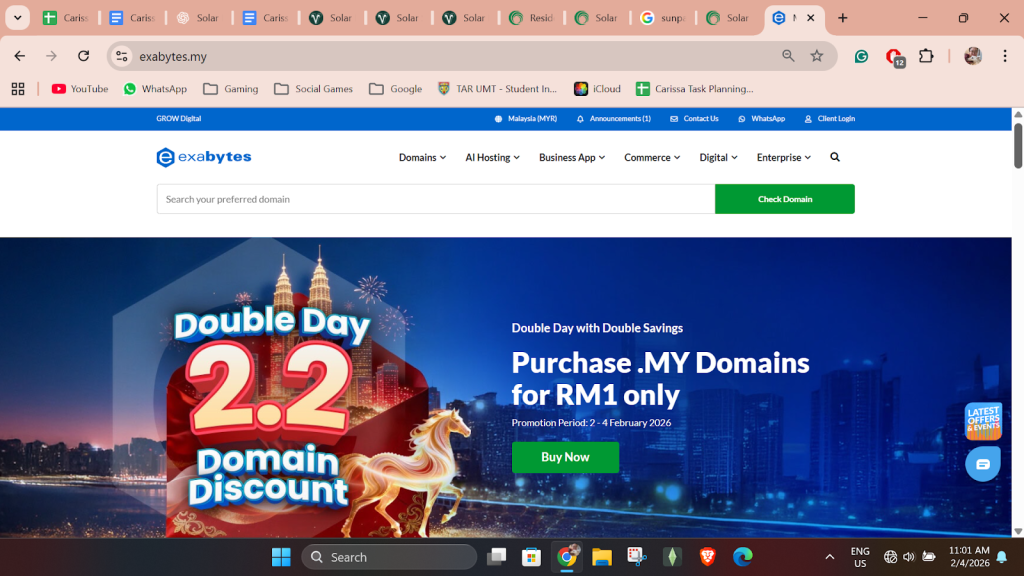Open WhatsApp link in top bar
This screenshot has height=576, width=1024.
pos(761,119)
